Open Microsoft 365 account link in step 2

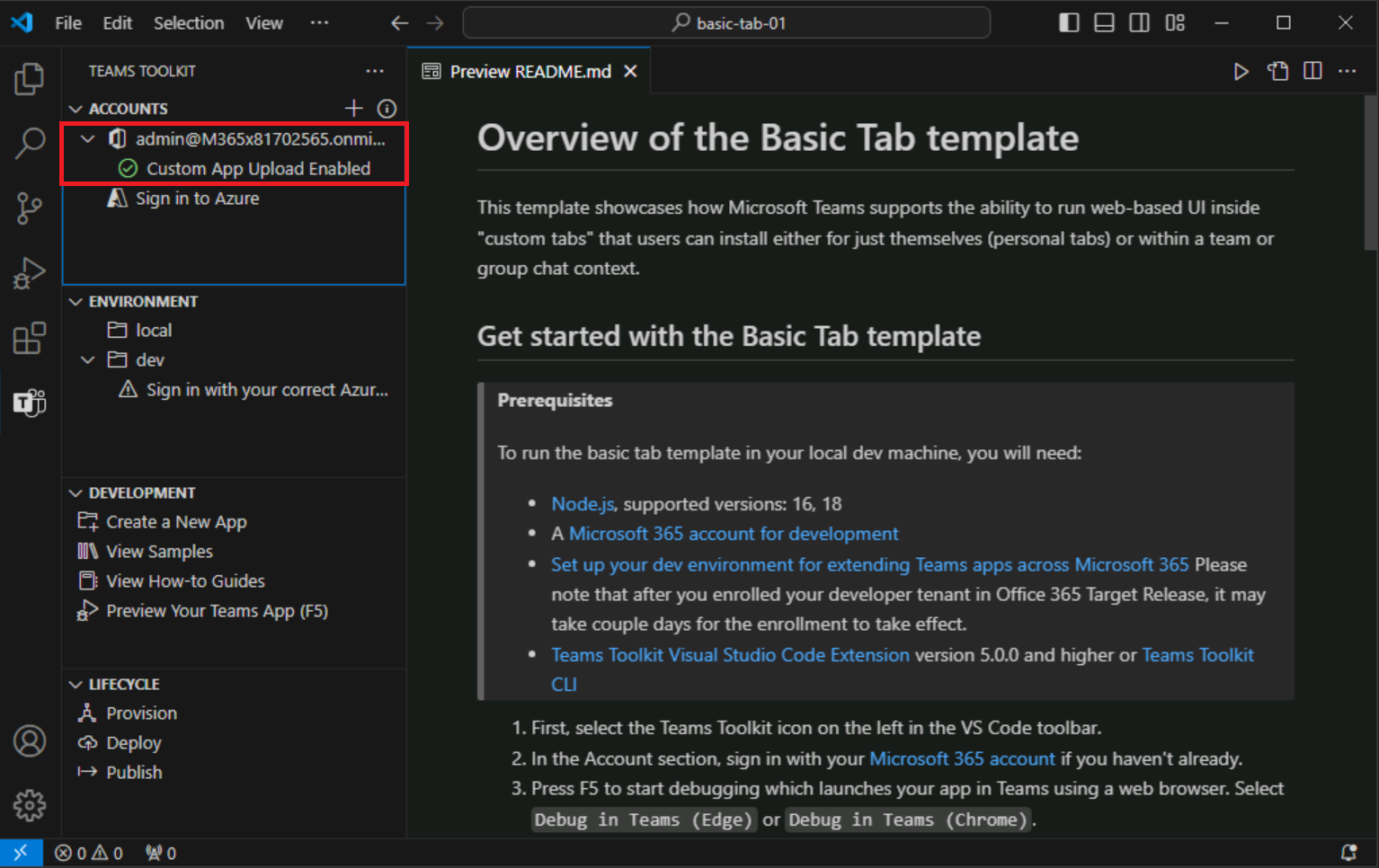[962, 759]
